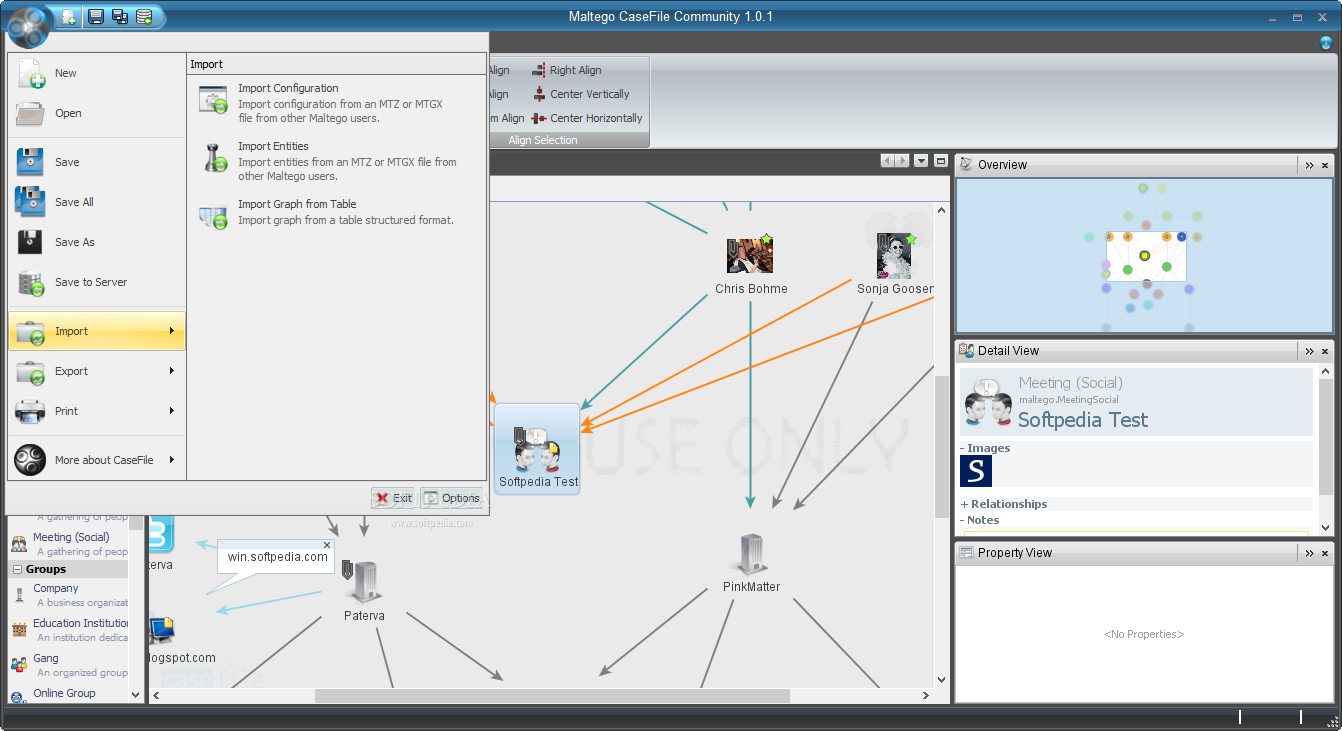Image resolution: width=1342 pixels, height=731 pixels.
Task: Click the Exit button in the menu
Action: coord(393,498)
